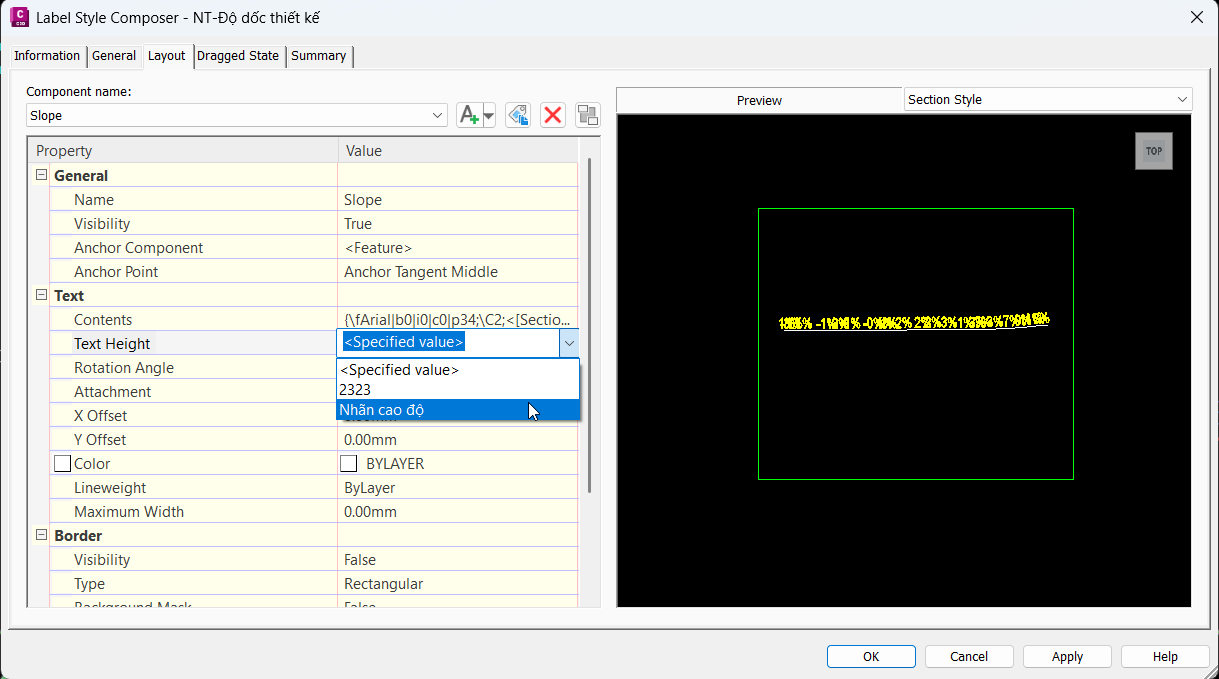
Task: Switch to the Dragged State tab
Action: point(238,56)
